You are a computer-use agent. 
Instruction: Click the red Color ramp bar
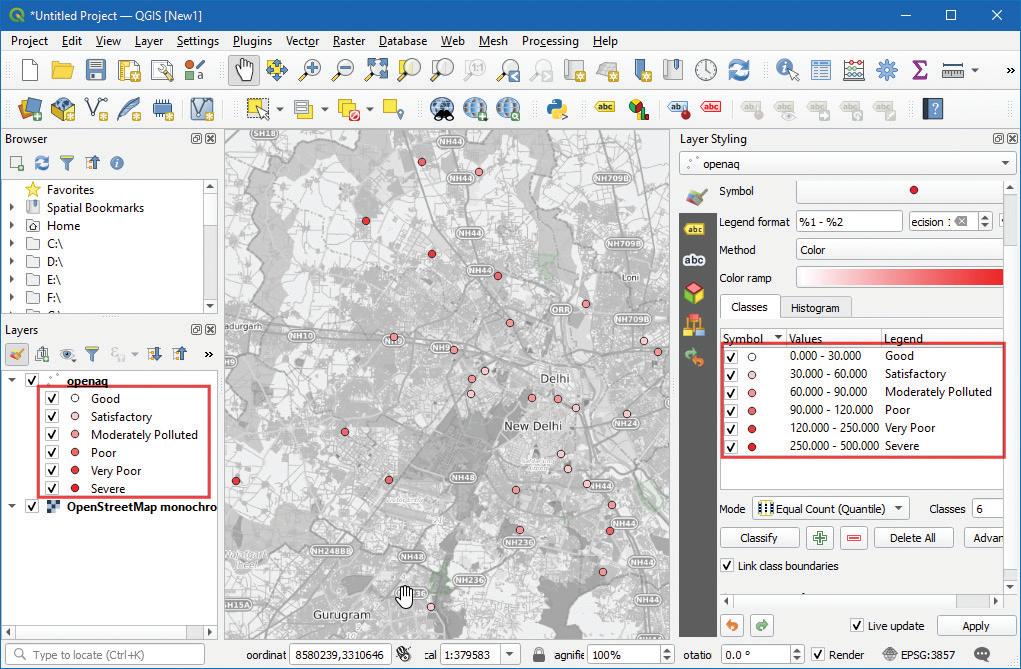tap(899, 277)
